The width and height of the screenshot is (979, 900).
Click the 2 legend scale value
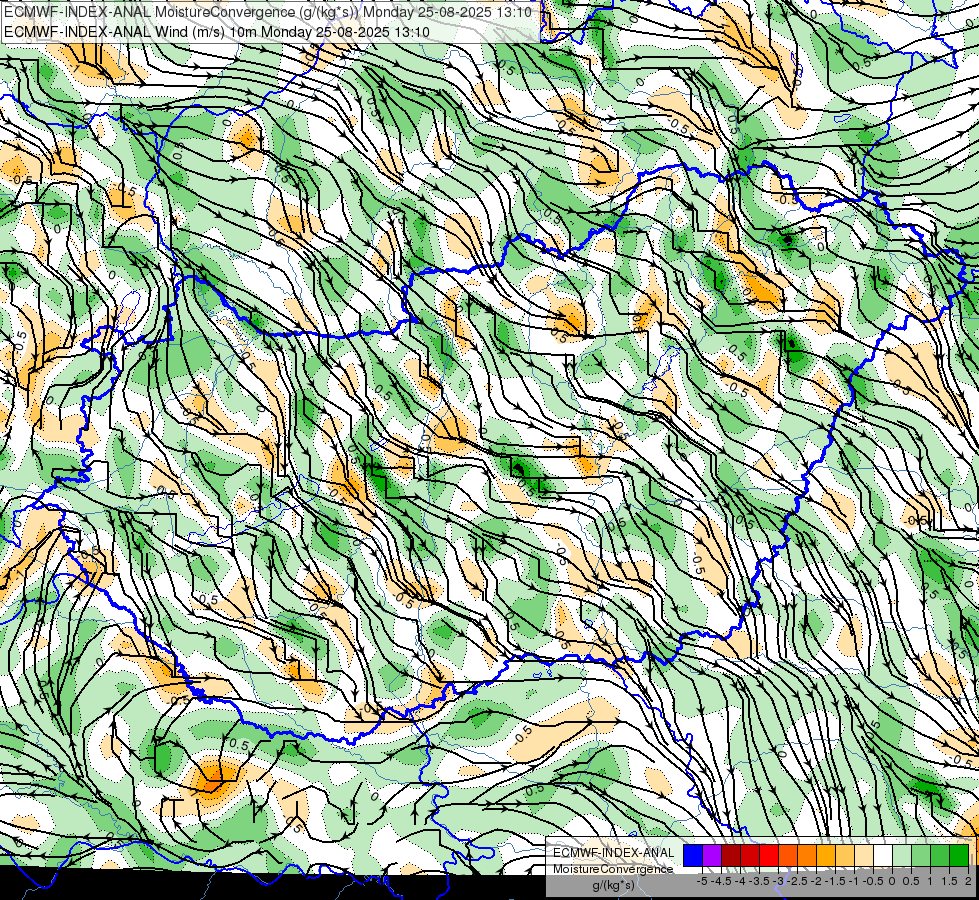pos(968,881)
